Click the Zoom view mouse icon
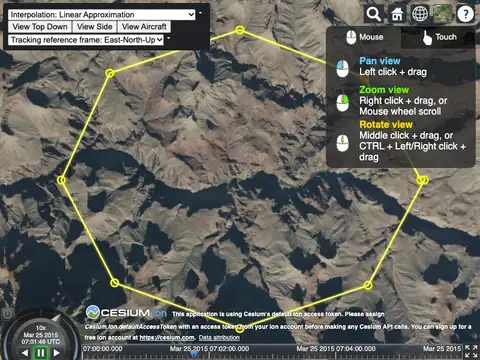The image size is (480, 360). click(342, 103)
